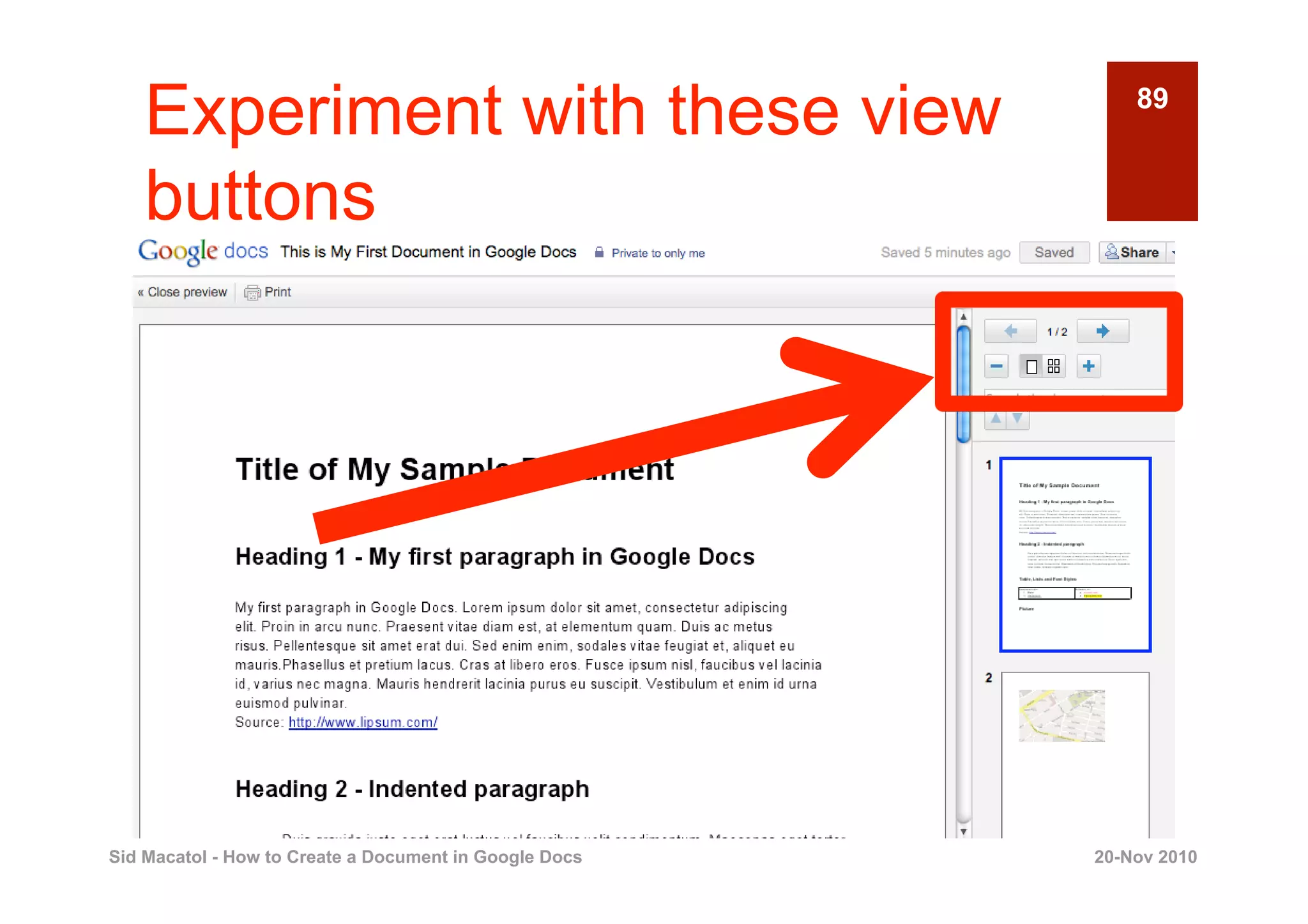Click the scrollbar down arrow
The image size is (1308, 924).
click(x=964, y=831)
